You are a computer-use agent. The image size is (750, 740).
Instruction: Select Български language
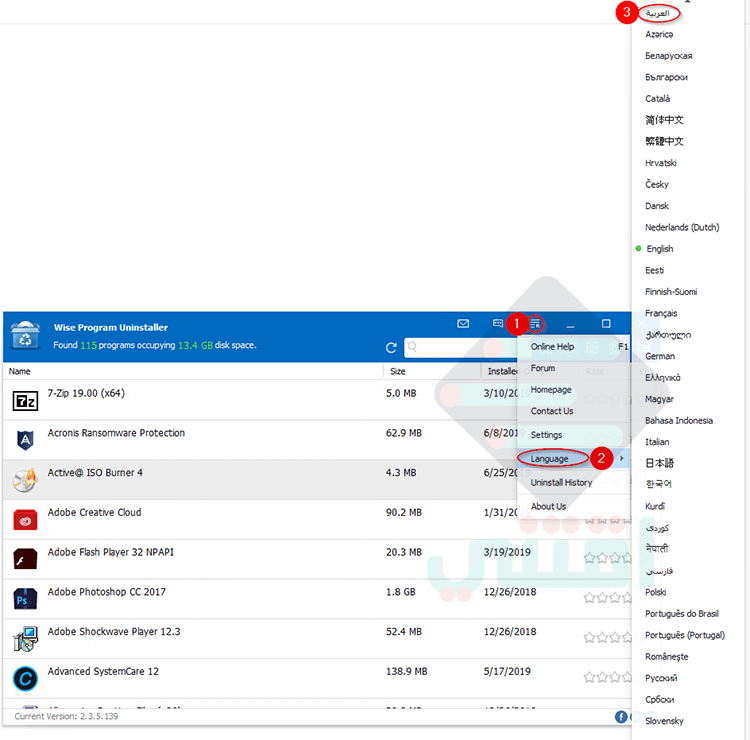[x=666, y=77]
